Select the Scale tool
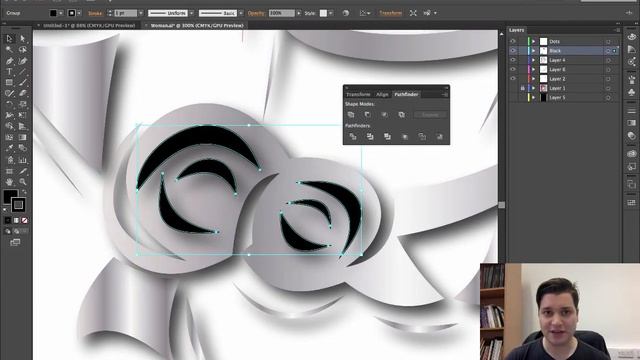This screenshot has height=360, width=640. 22,104
